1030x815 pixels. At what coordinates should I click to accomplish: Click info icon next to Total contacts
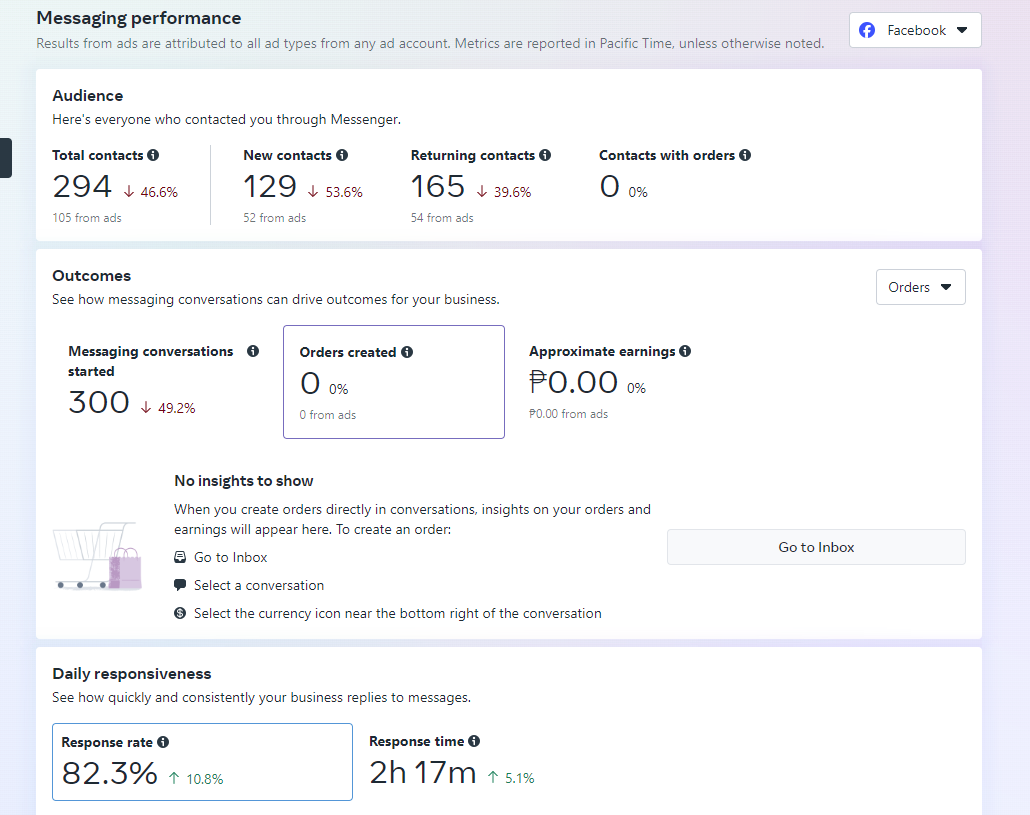tap(153, 155)
